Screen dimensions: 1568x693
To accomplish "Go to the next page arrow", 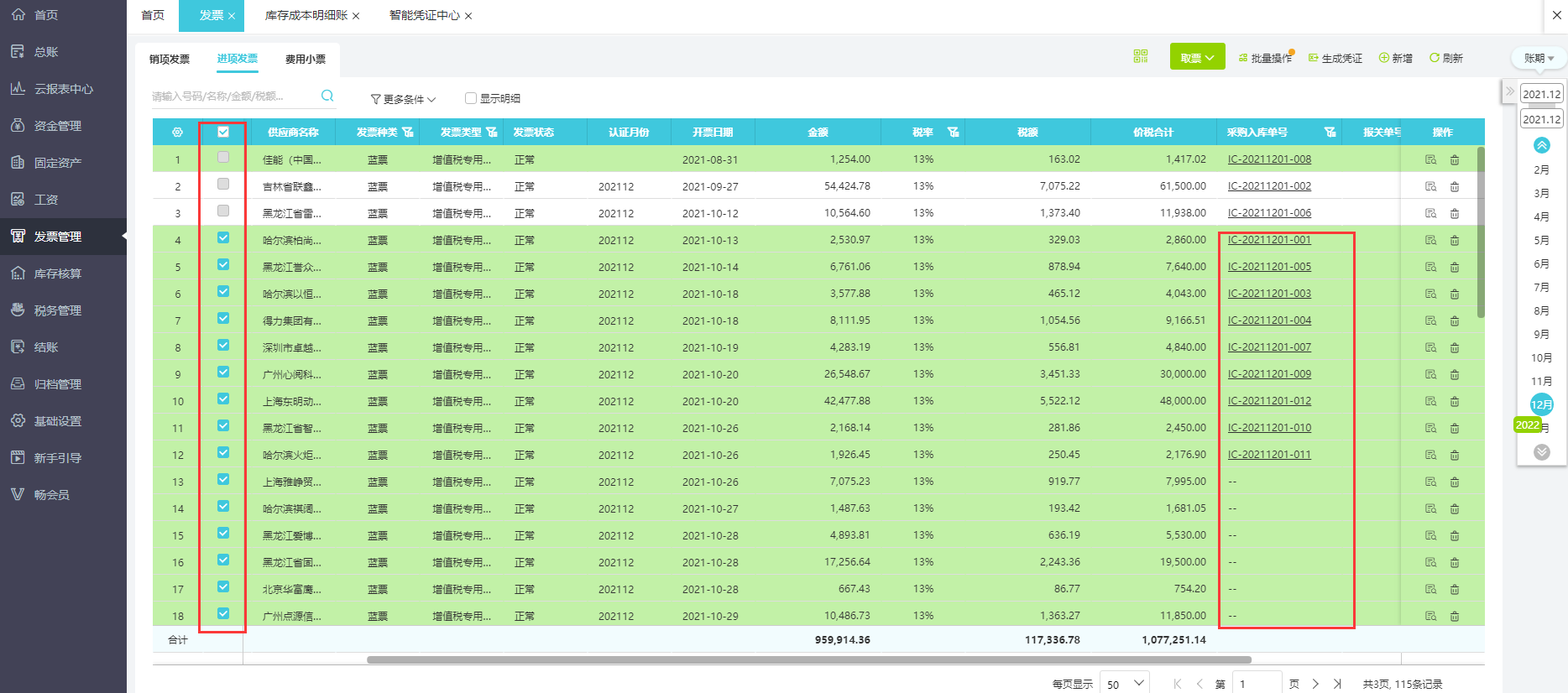I will click(1315, 684).
